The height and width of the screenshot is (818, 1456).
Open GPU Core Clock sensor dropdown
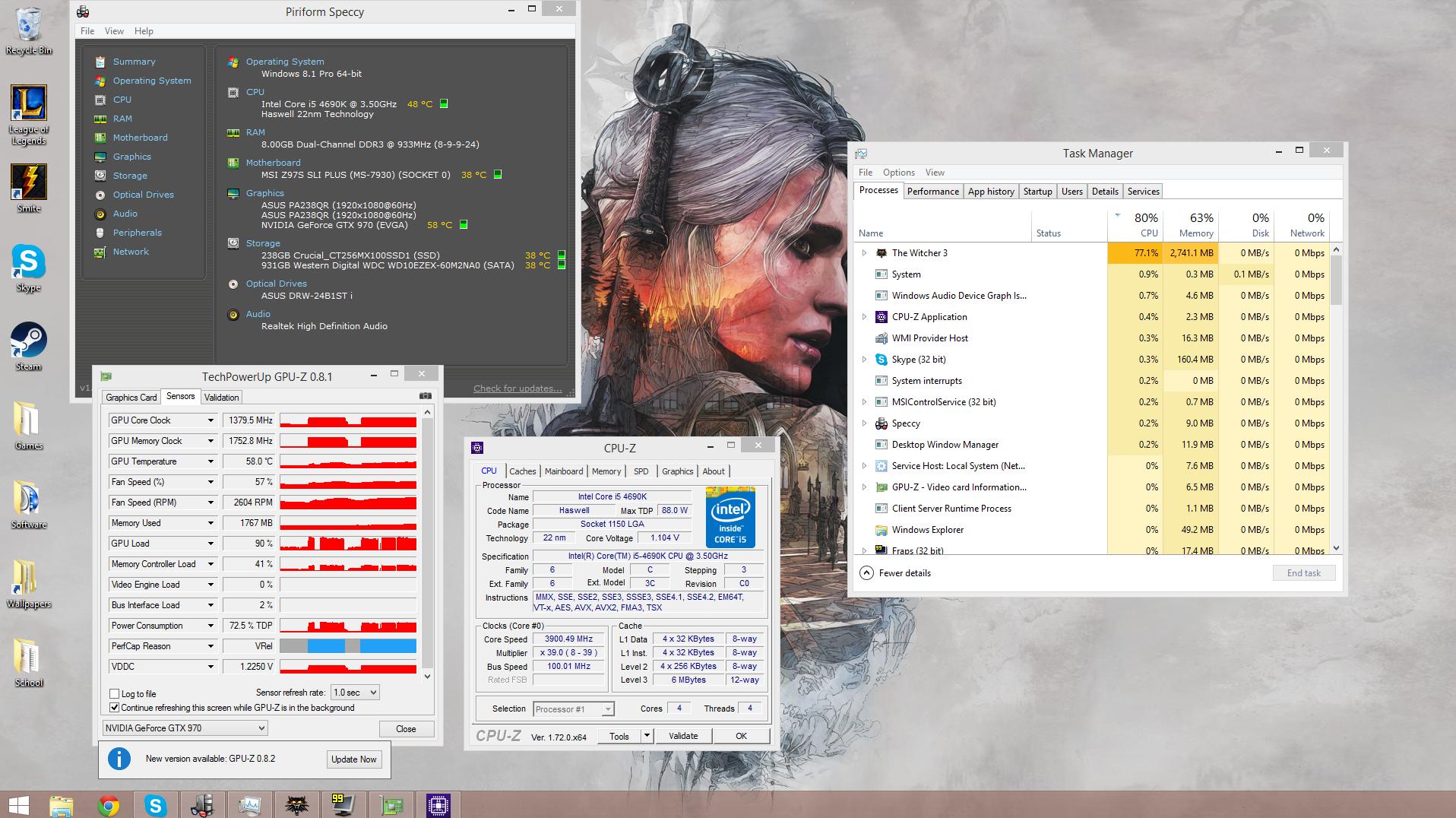point(210,420)
